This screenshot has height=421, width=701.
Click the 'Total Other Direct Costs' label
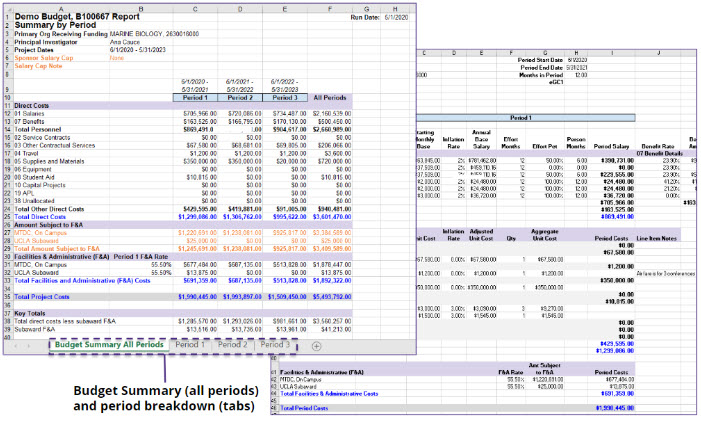point(49,209)
